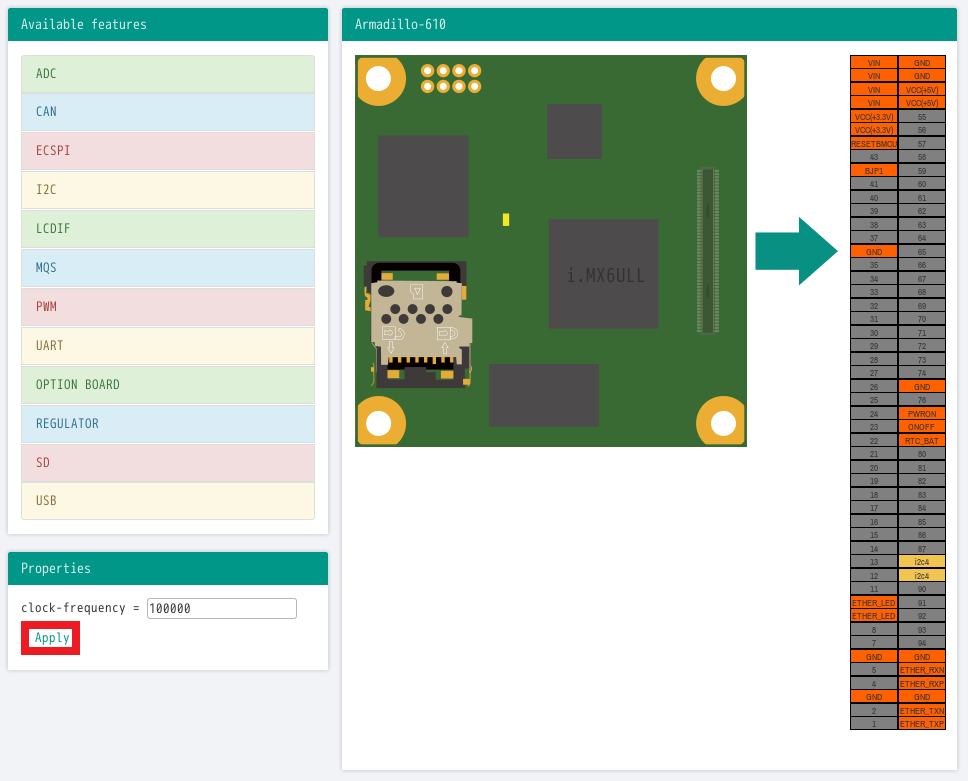968x781 pixels.
Task: Click the small yellow LED on the board
Action: click(x=506, y=220)
